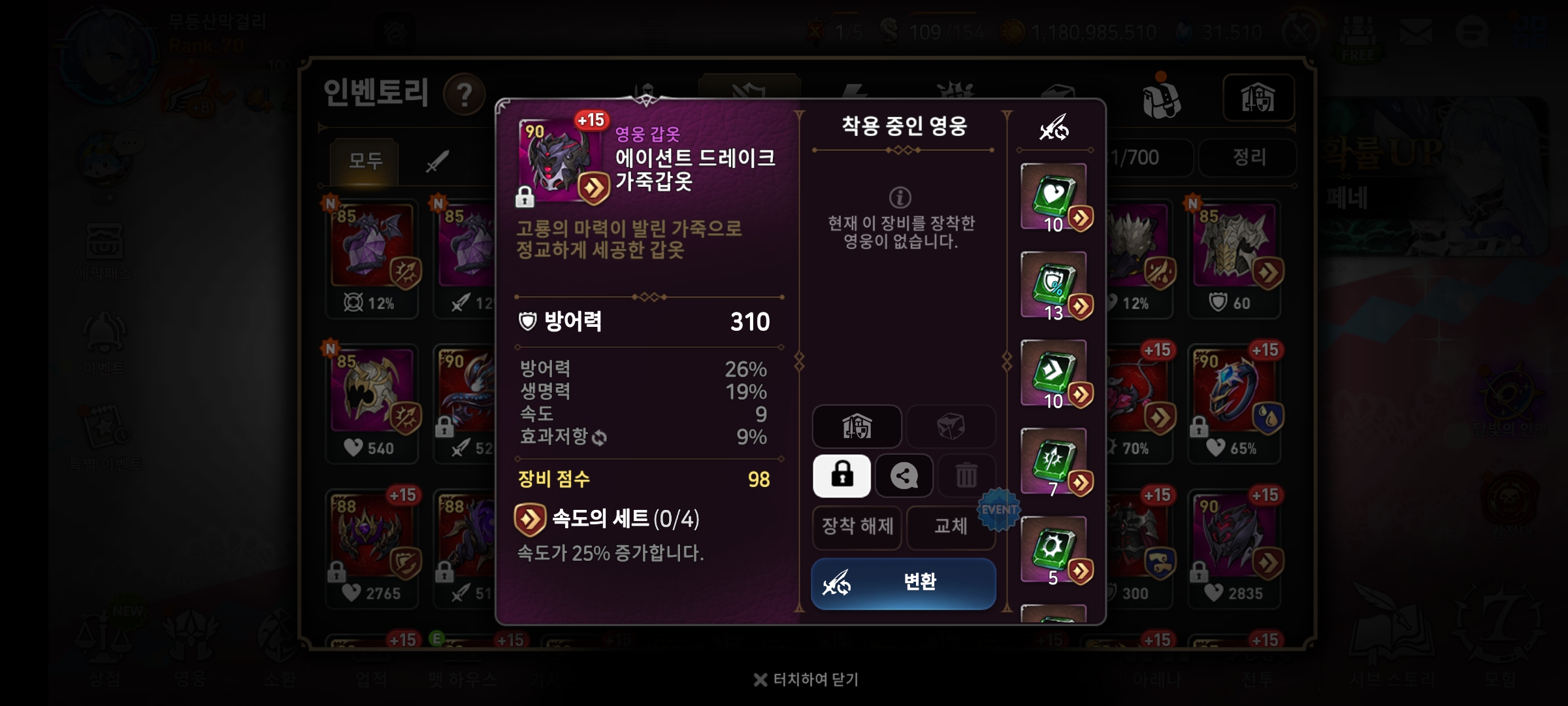The height and width of the screenshot is (706, 1568).
Task: Select the green speed arrow charm numbered 10
Action: 1054,374
